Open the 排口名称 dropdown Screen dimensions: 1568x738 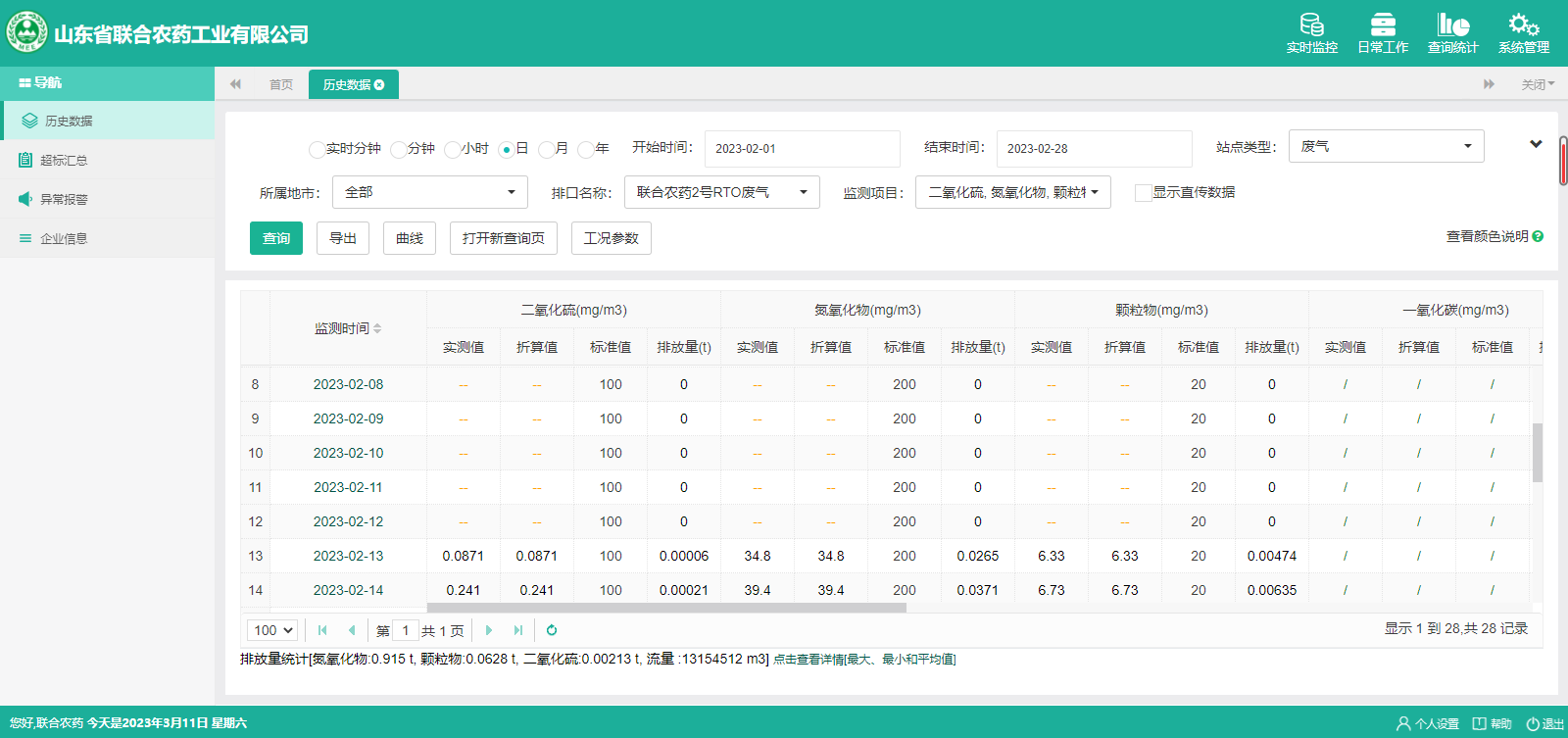(x=721, y=192)
